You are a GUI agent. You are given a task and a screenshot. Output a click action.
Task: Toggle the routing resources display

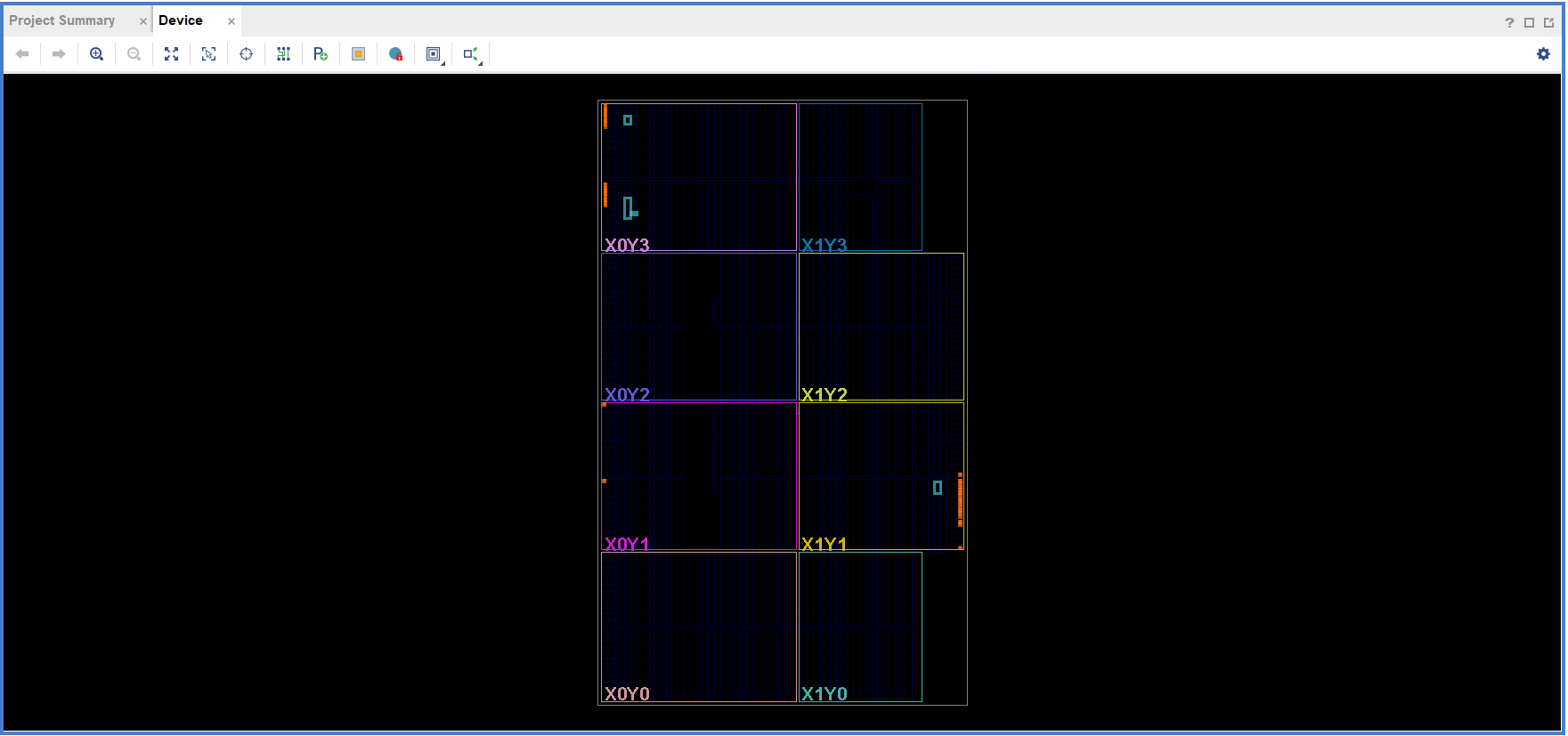(283, 54)
